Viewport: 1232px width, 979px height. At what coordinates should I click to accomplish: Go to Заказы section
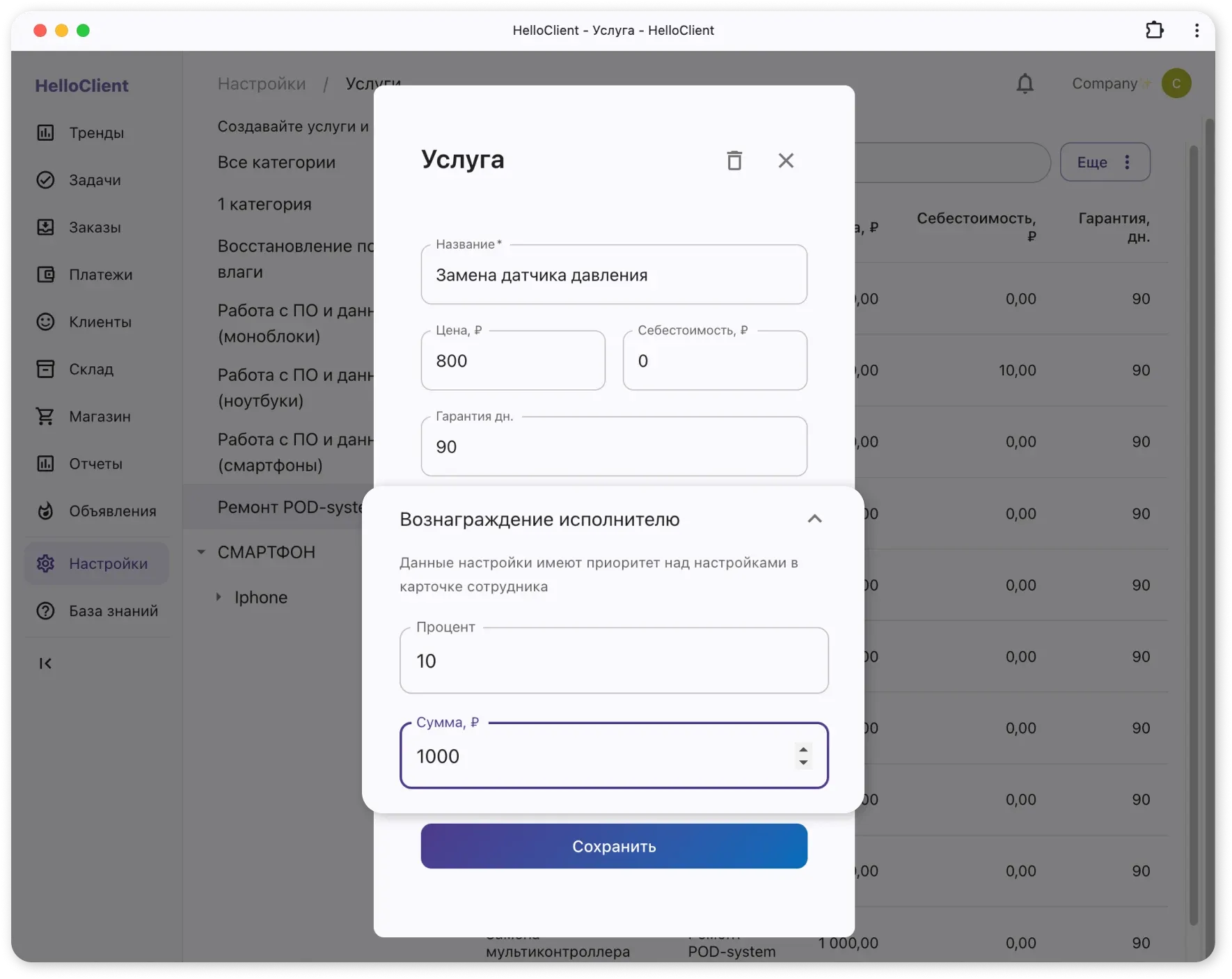[95, 228]
